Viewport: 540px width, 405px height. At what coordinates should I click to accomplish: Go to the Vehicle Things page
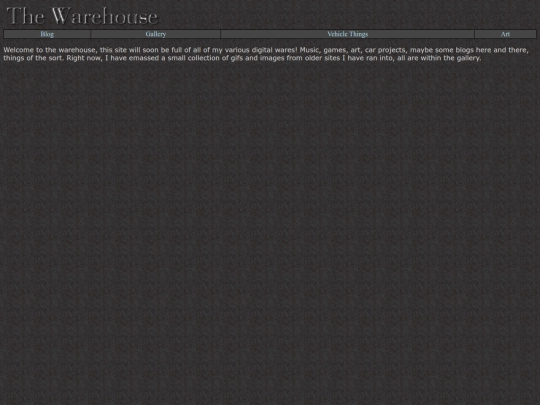[347, 34]
